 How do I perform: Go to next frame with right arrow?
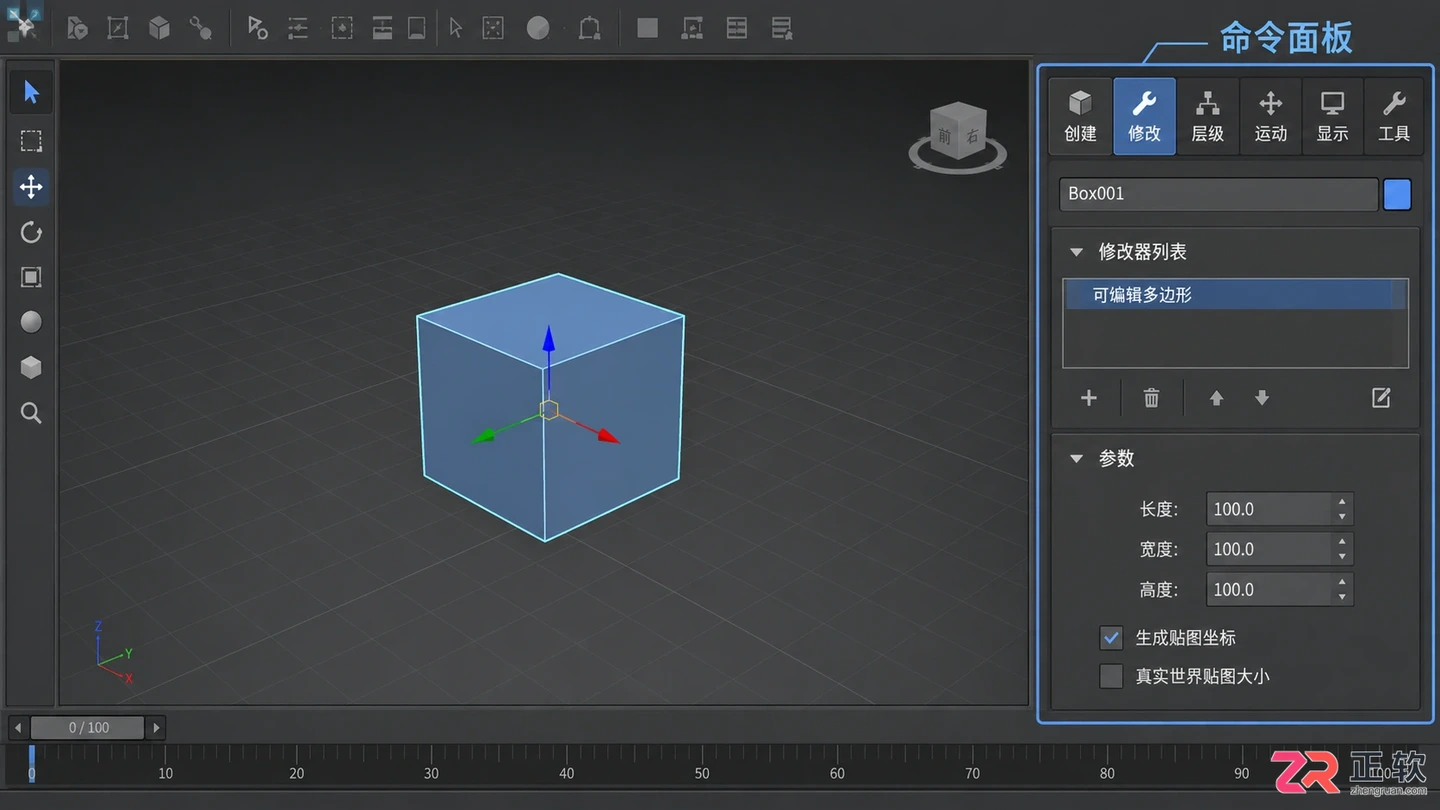click(x=156, y=727)
